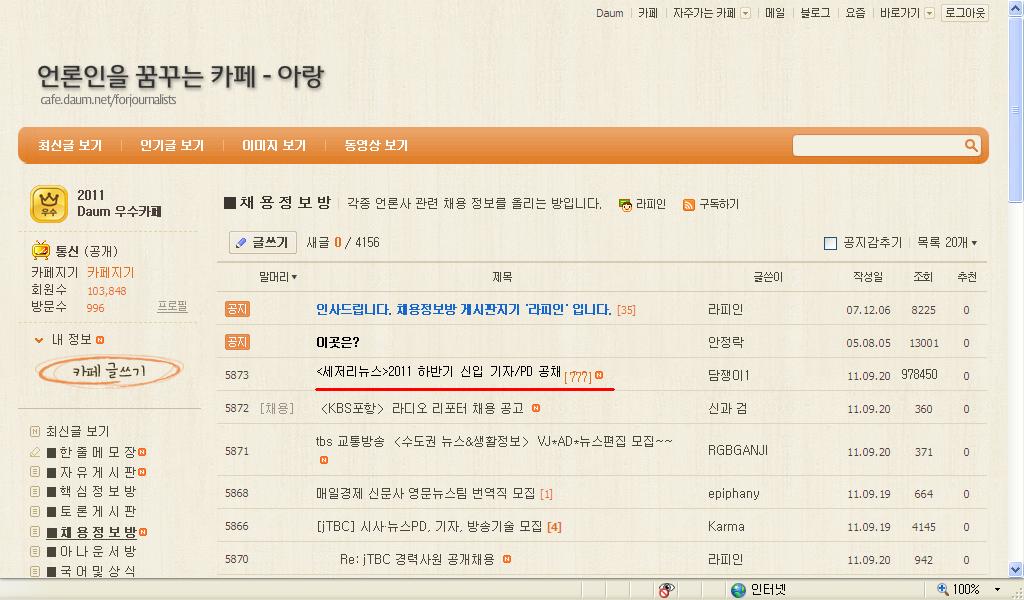Click the 글쓰기 write button
1024x600 pixels.
pos(263,242)
